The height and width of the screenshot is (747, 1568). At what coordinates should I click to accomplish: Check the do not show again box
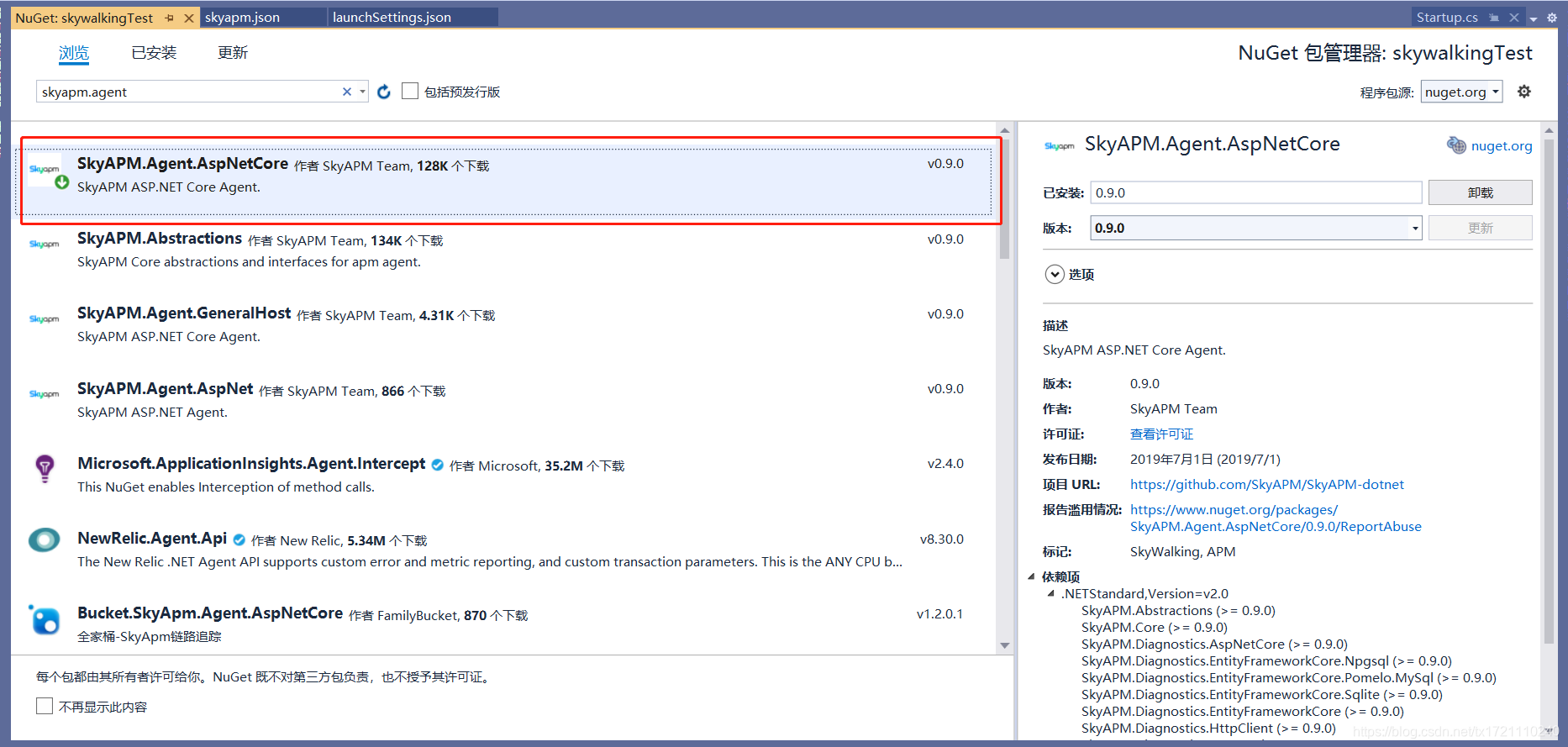(45, 706)
